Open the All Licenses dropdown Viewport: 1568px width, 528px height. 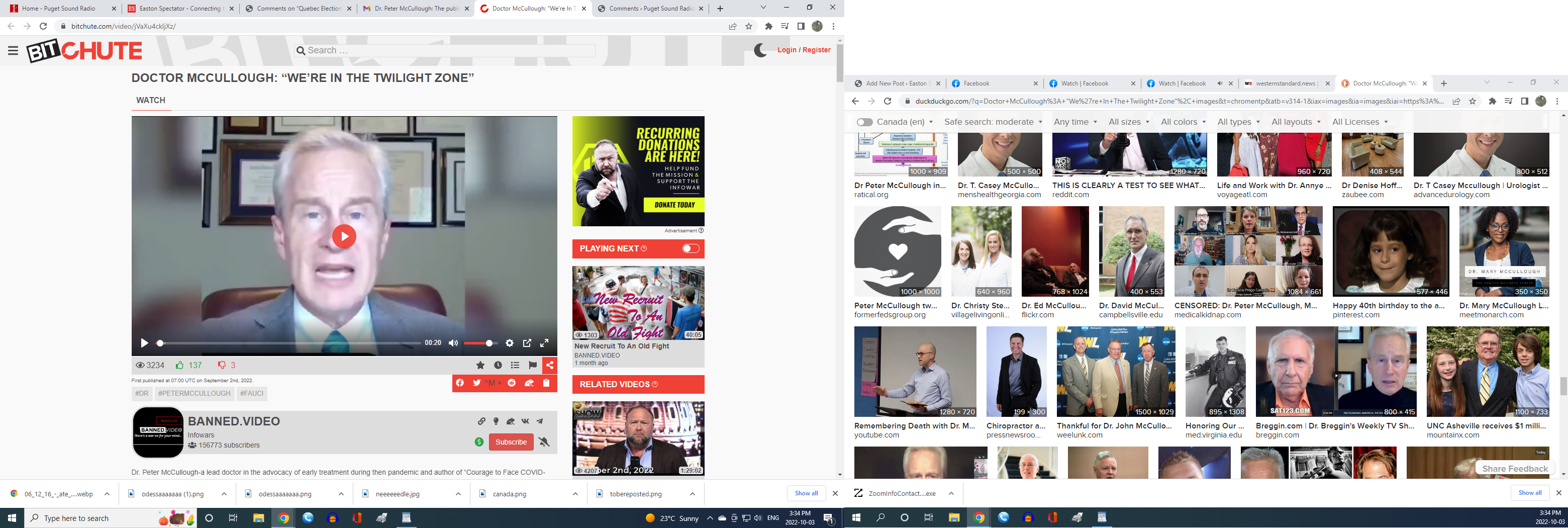[1360, 122]
